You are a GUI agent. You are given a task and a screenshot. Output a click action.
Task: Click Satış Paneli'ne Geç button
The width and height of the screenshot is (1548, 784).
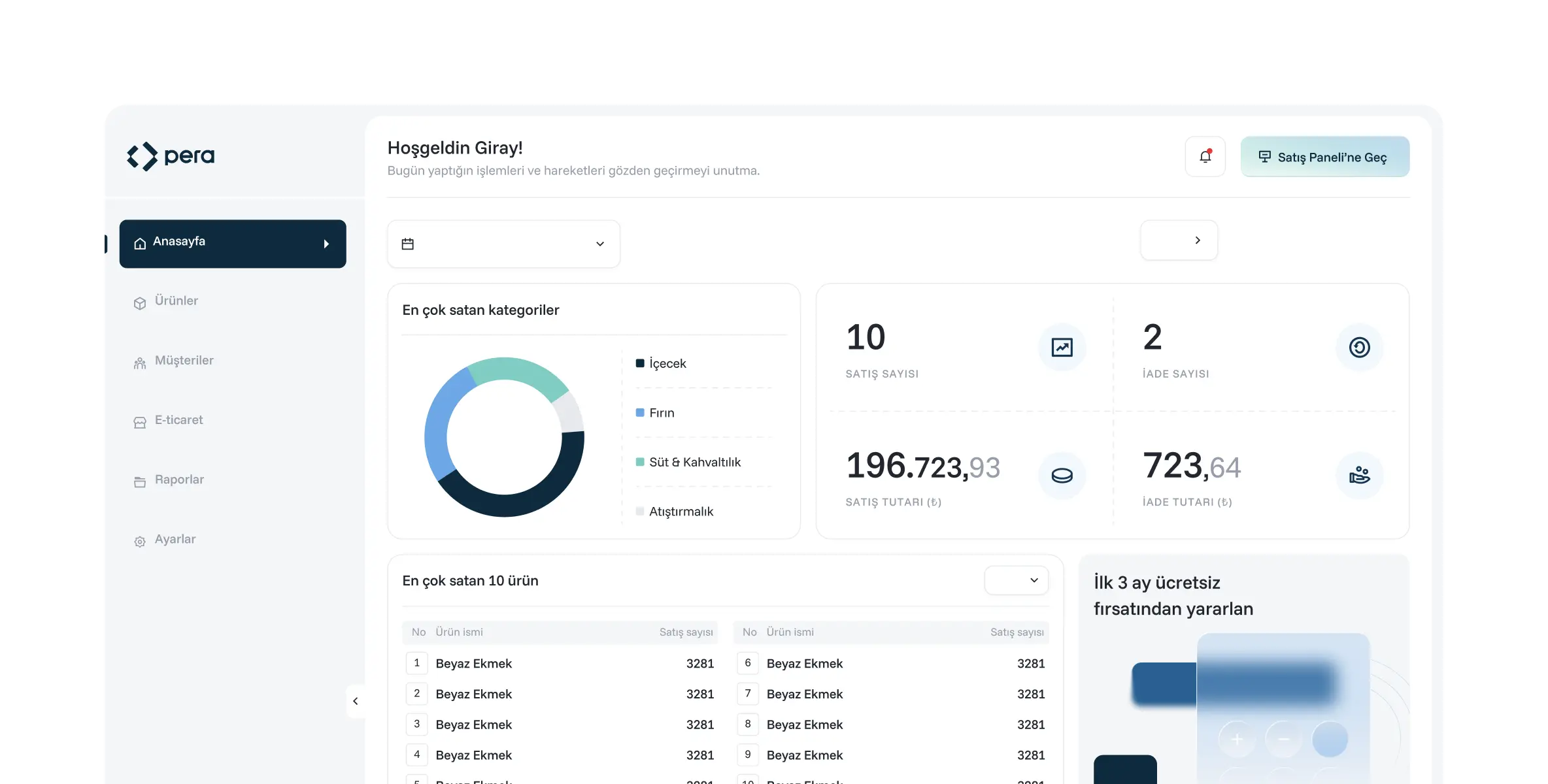click(1324, 157)
